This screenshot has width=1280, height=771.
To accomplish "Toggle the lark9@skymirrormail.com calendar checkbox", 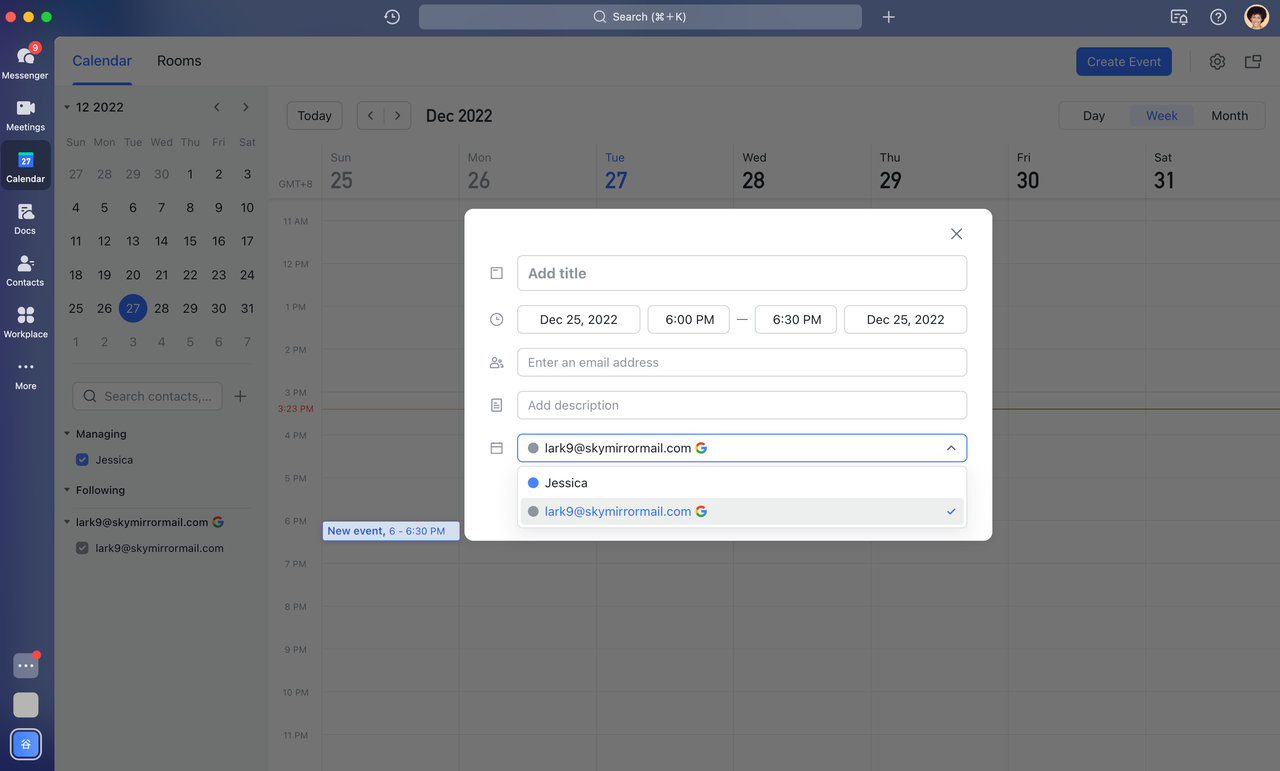I will [x=83, y=548].
